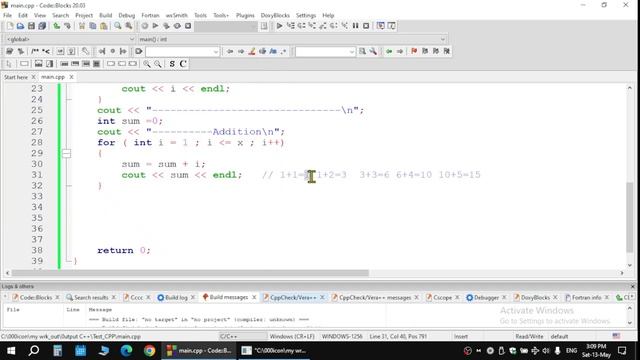Launch Google Chrome from taskbar

click(x=149, y=351)
